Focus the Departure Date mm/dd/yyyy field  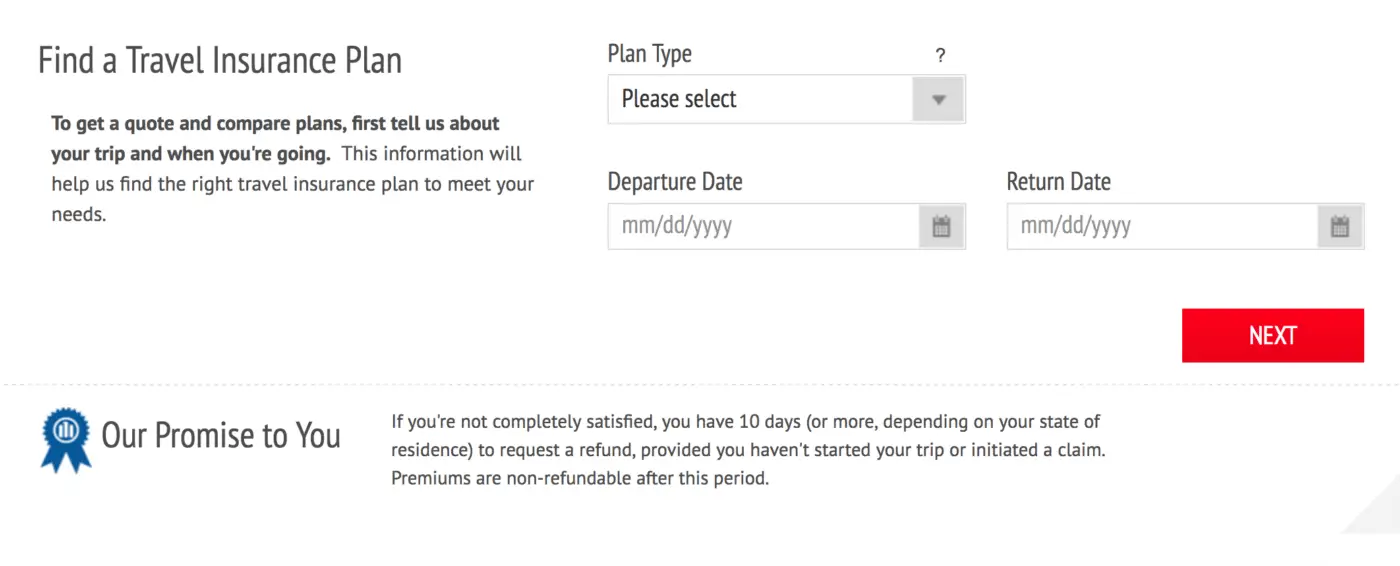click(764, 226)
